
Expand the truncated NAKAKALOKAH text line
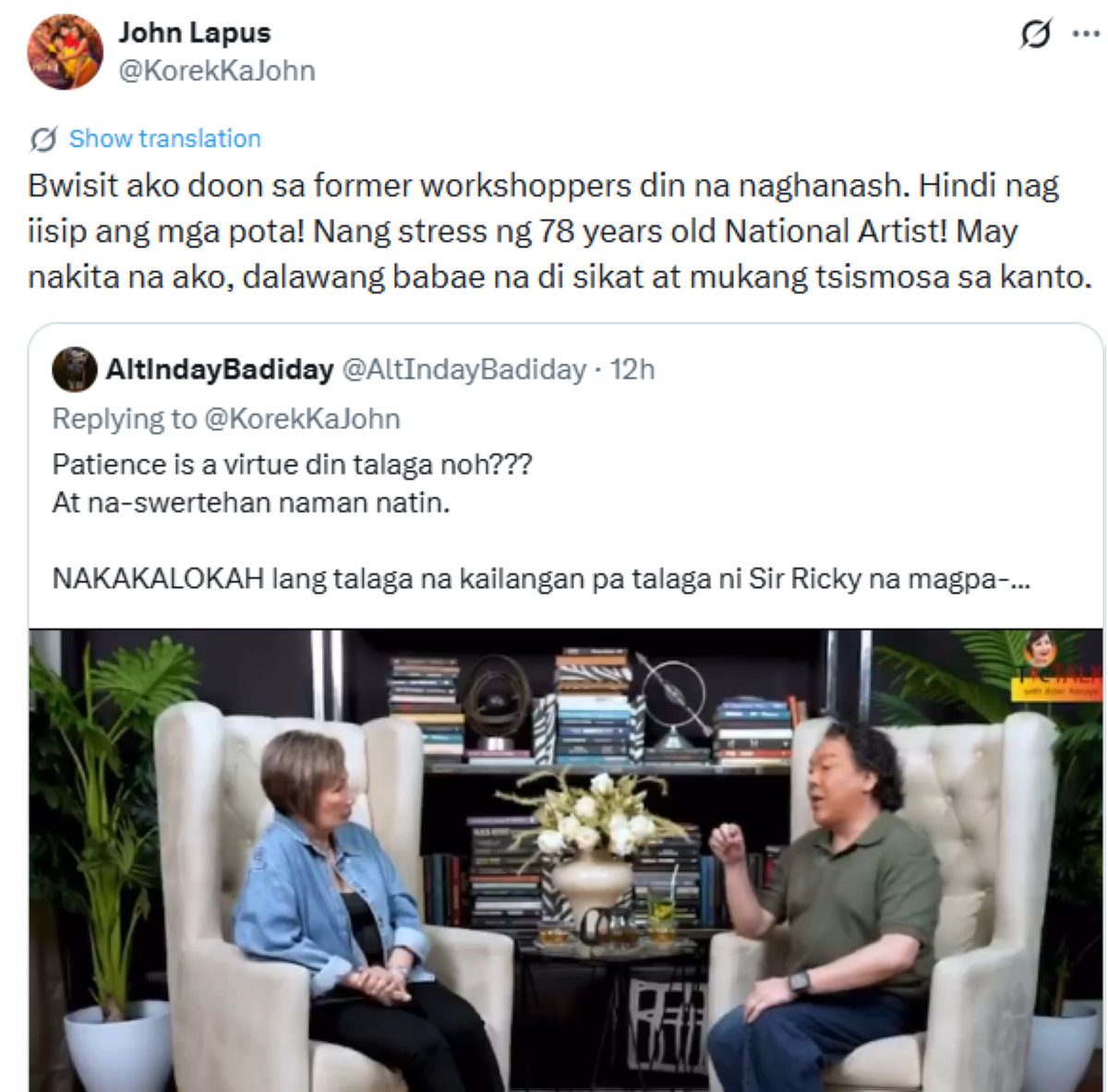click(541, 579)
